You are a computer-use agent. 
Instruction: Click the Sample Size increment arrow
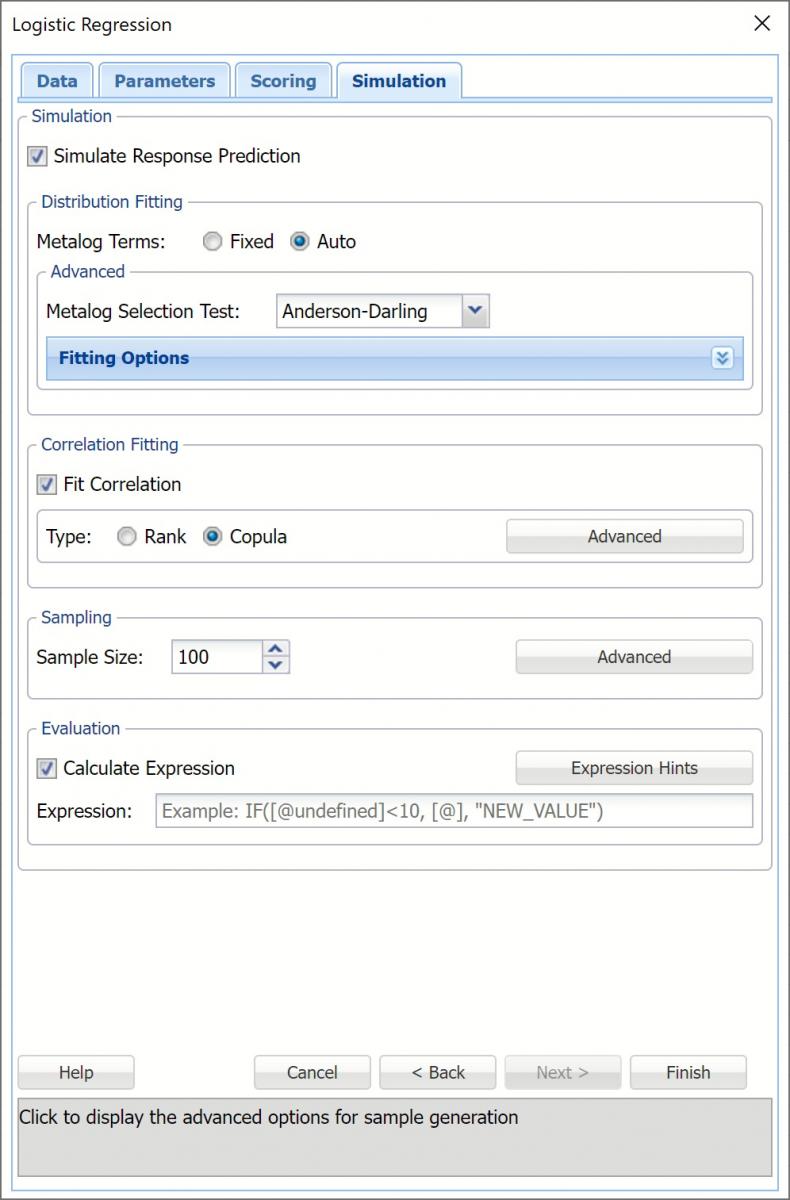coord(276,648)
